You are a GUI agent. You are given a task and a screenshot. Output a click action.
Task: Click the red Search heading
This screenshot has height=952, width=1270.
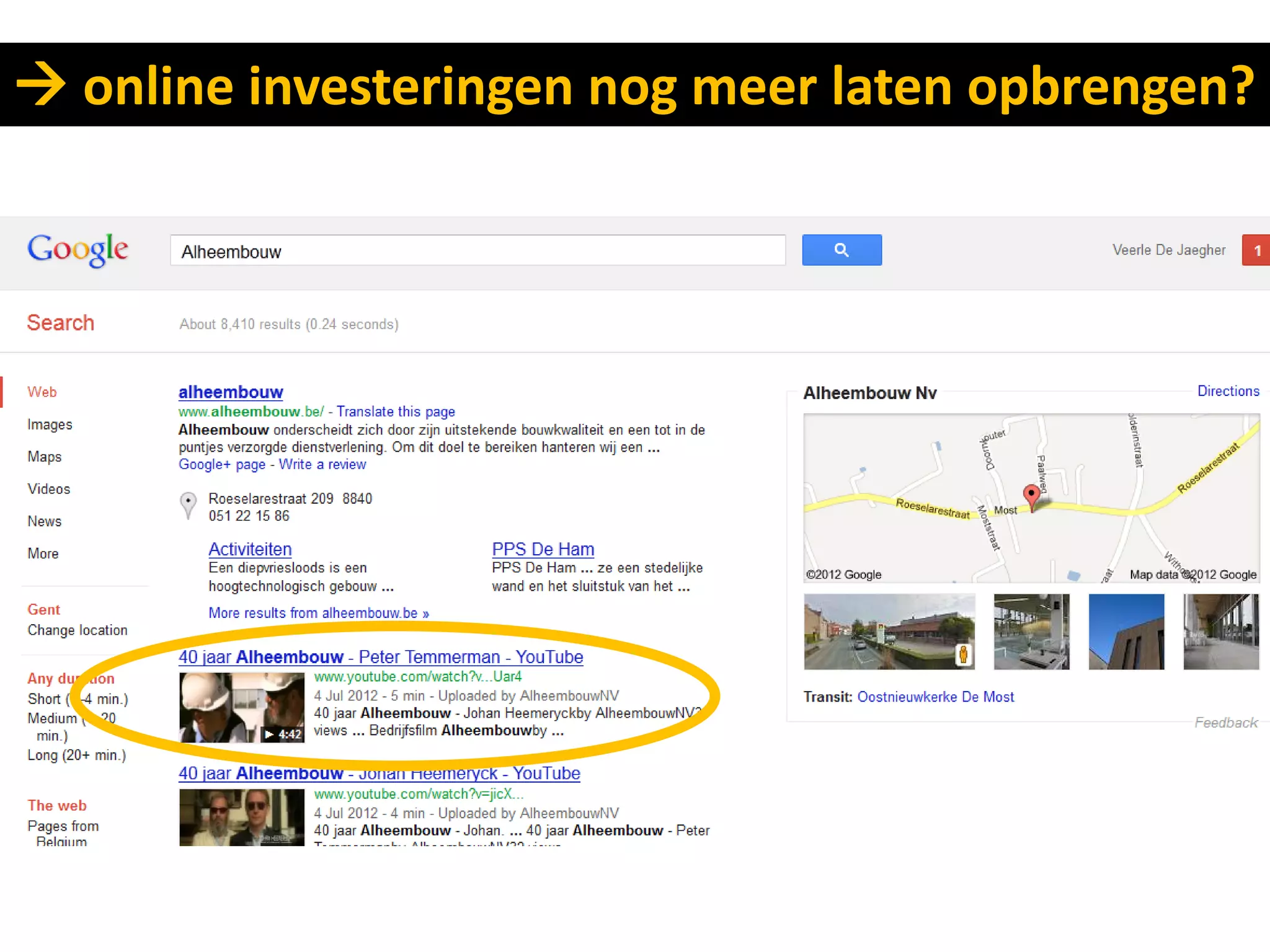coord(60,323)
